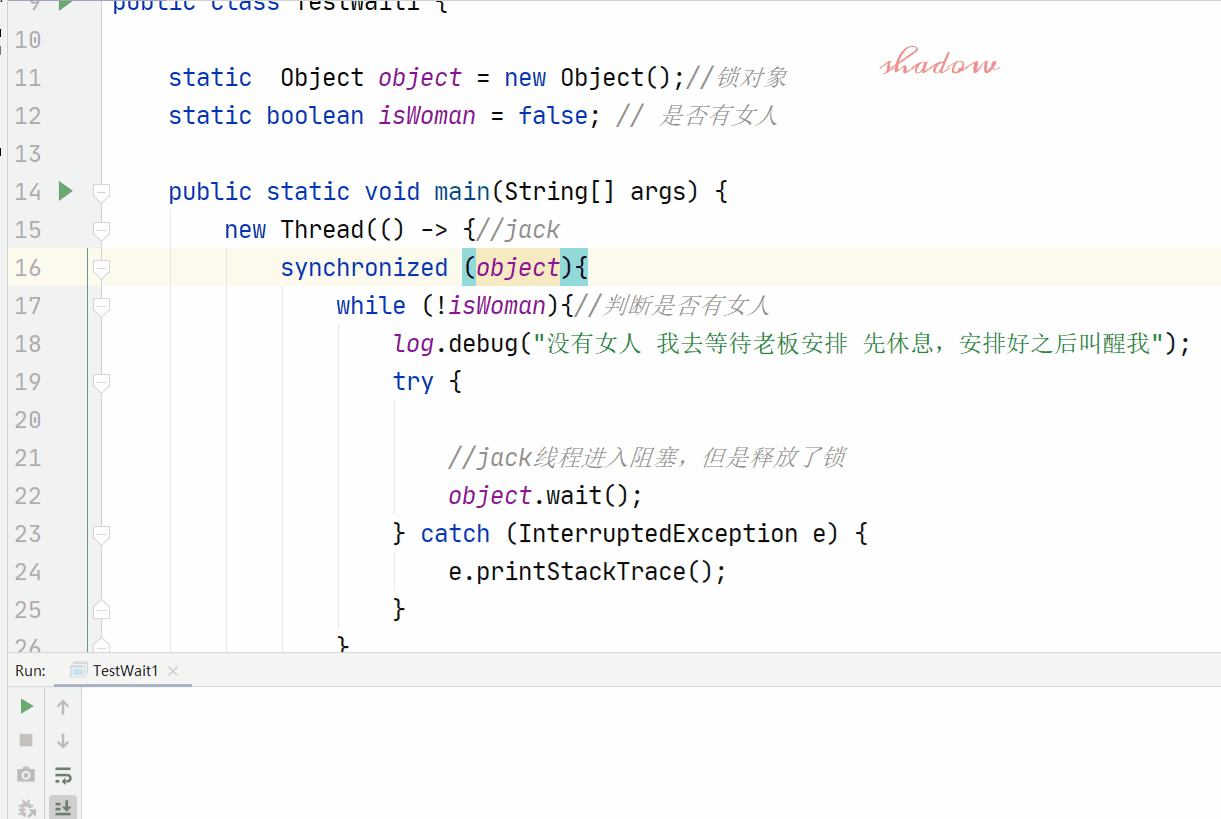Click 'Thread' on line 15
This screenshot has width=1221, height=819.
coord(322,230)
